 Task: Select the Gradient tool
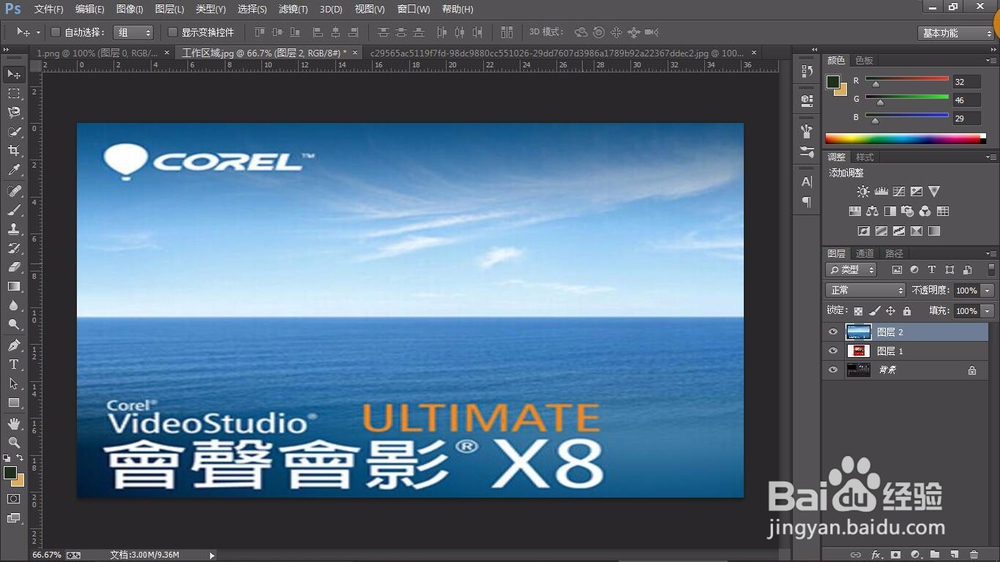[13, 287]
